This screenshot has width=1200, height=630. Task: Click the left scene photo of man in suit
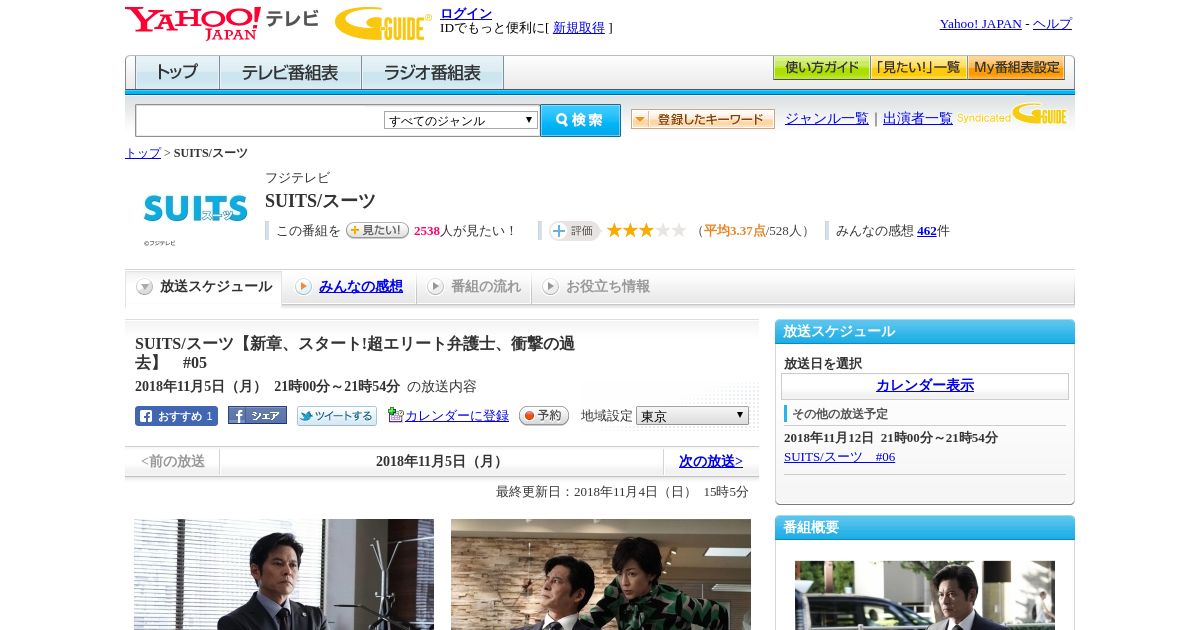tap(284, 574)
